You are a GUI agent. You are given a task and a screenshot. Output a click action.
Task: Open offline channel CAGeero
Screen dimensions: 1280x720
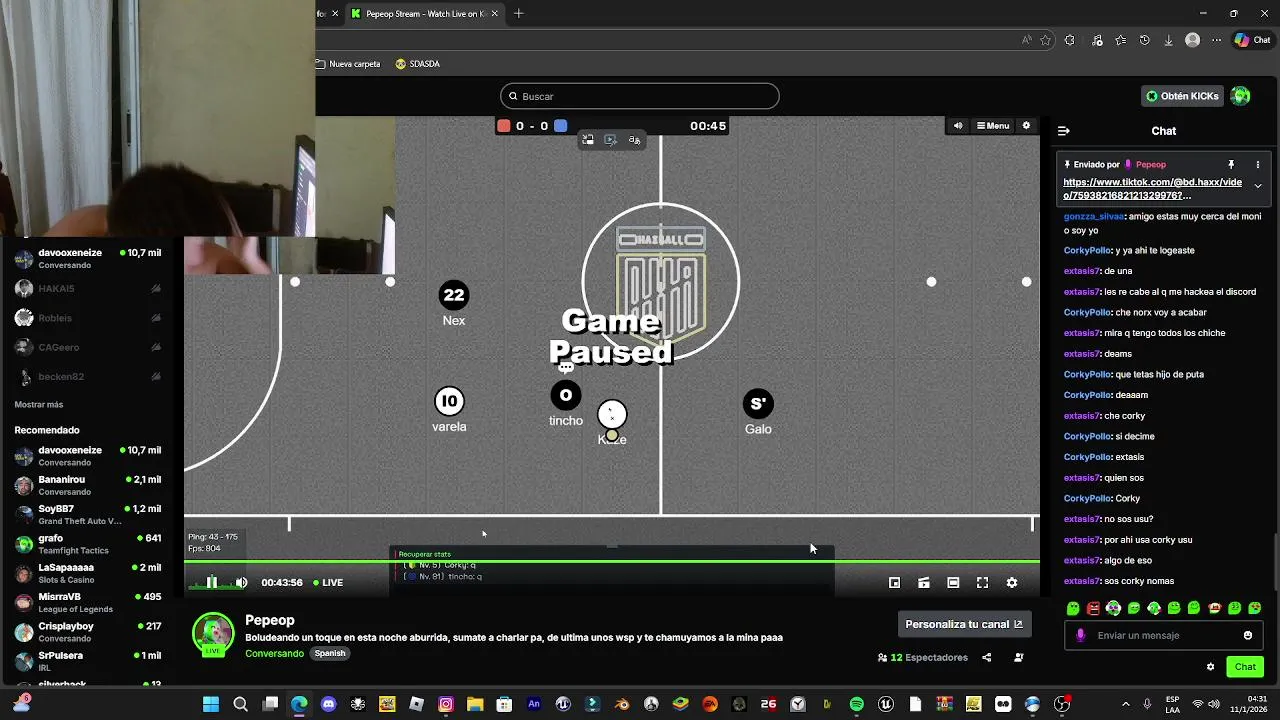pos(88,347)
